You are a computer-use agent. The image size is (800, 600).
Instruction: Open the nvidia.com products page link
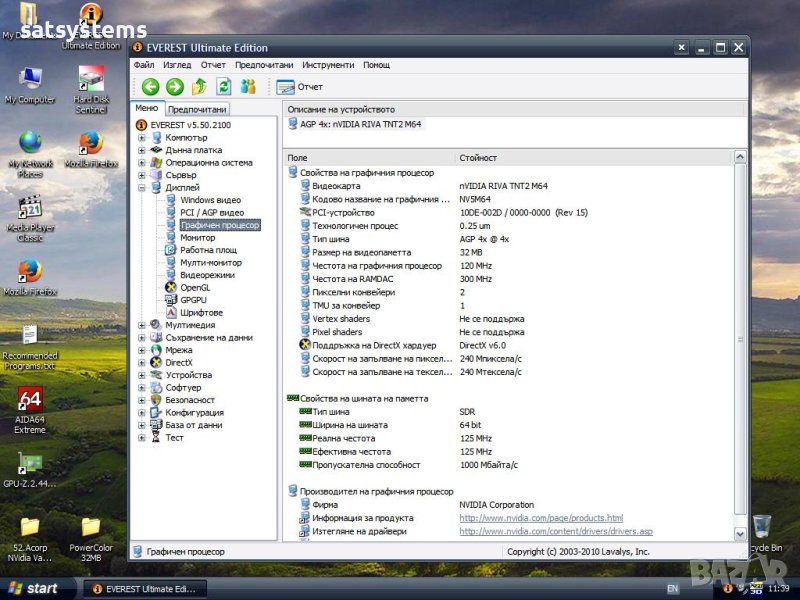[x=540, y=518]
